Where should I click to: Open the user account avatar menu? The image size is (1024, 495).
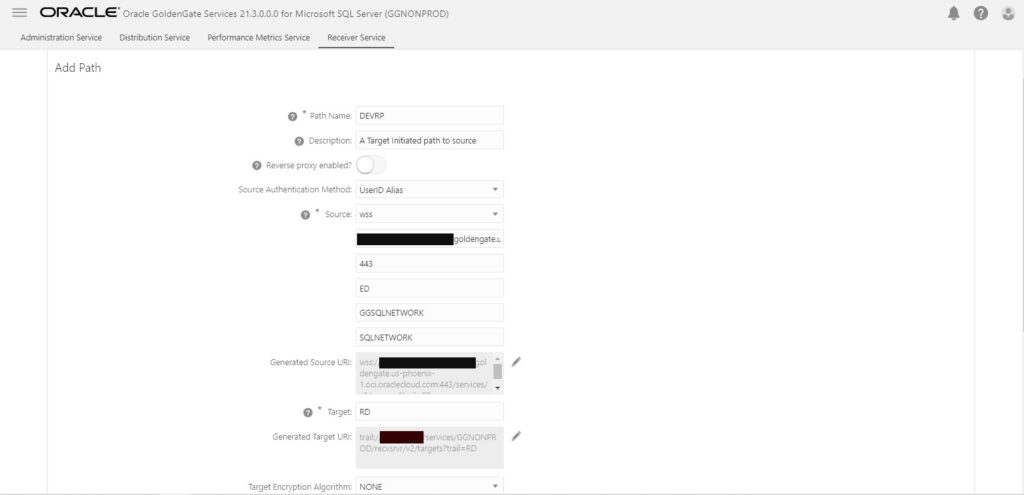click(1008, 13)
